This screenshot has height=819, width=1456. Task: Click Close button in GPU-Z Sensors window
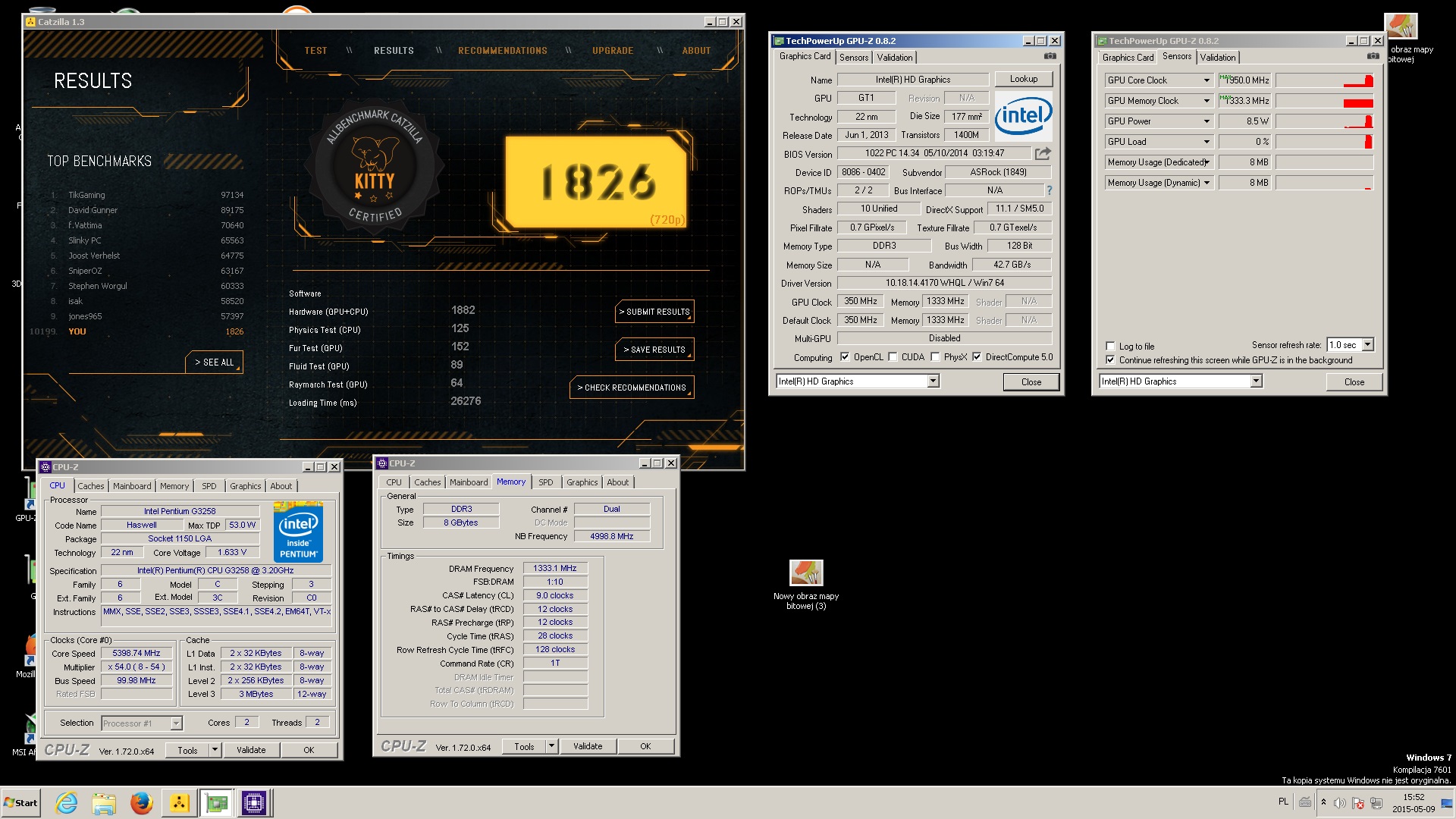pyautogui.click(x=1354, y=382)
